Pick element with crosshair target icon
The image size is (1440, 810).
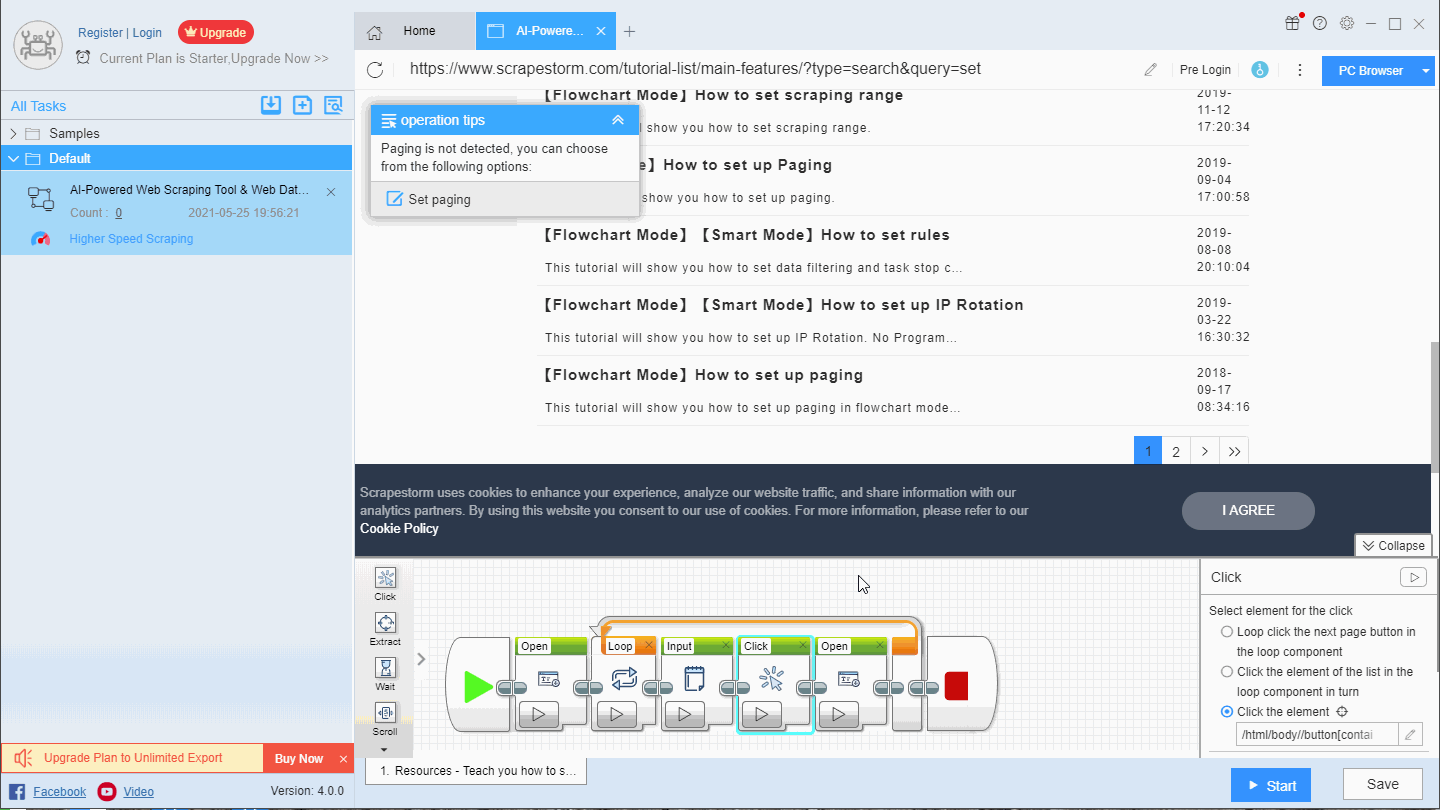point(1343,712)
